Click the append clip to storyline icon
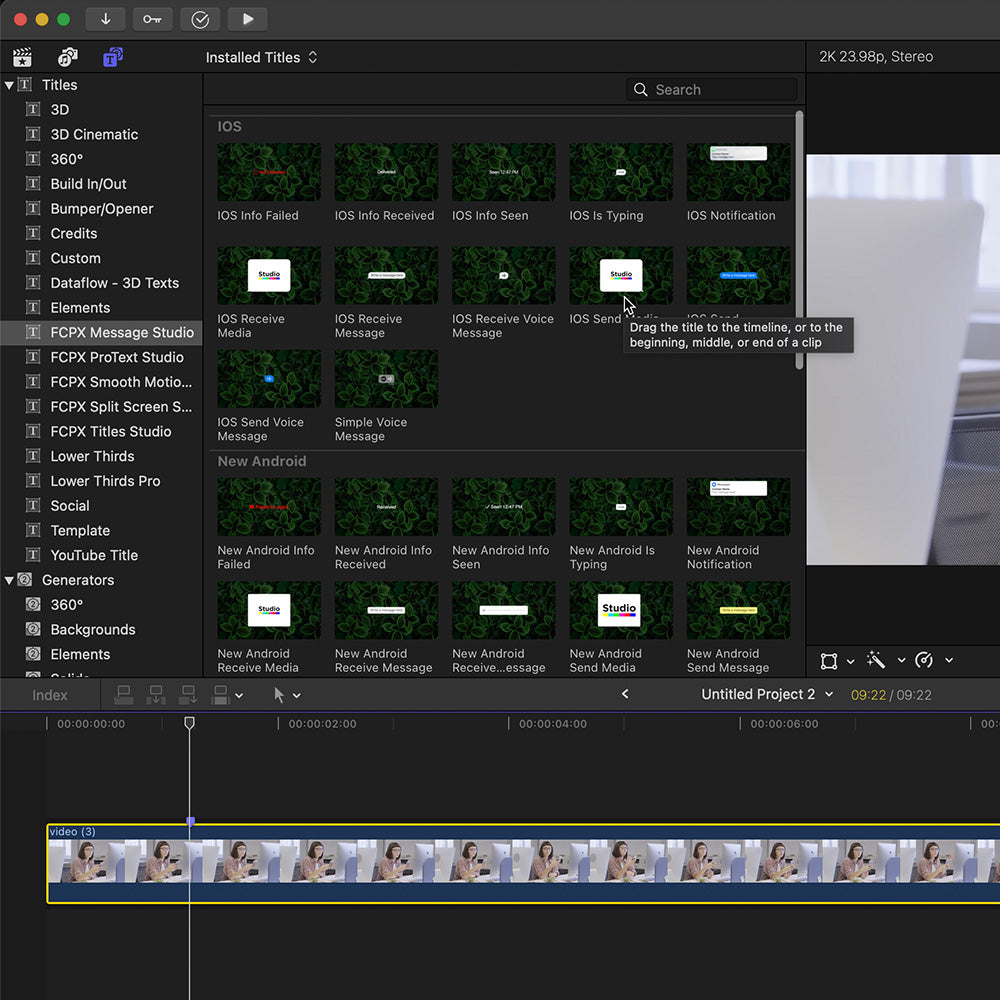This screenshot has height=1000, width=1000. [189, 694]
